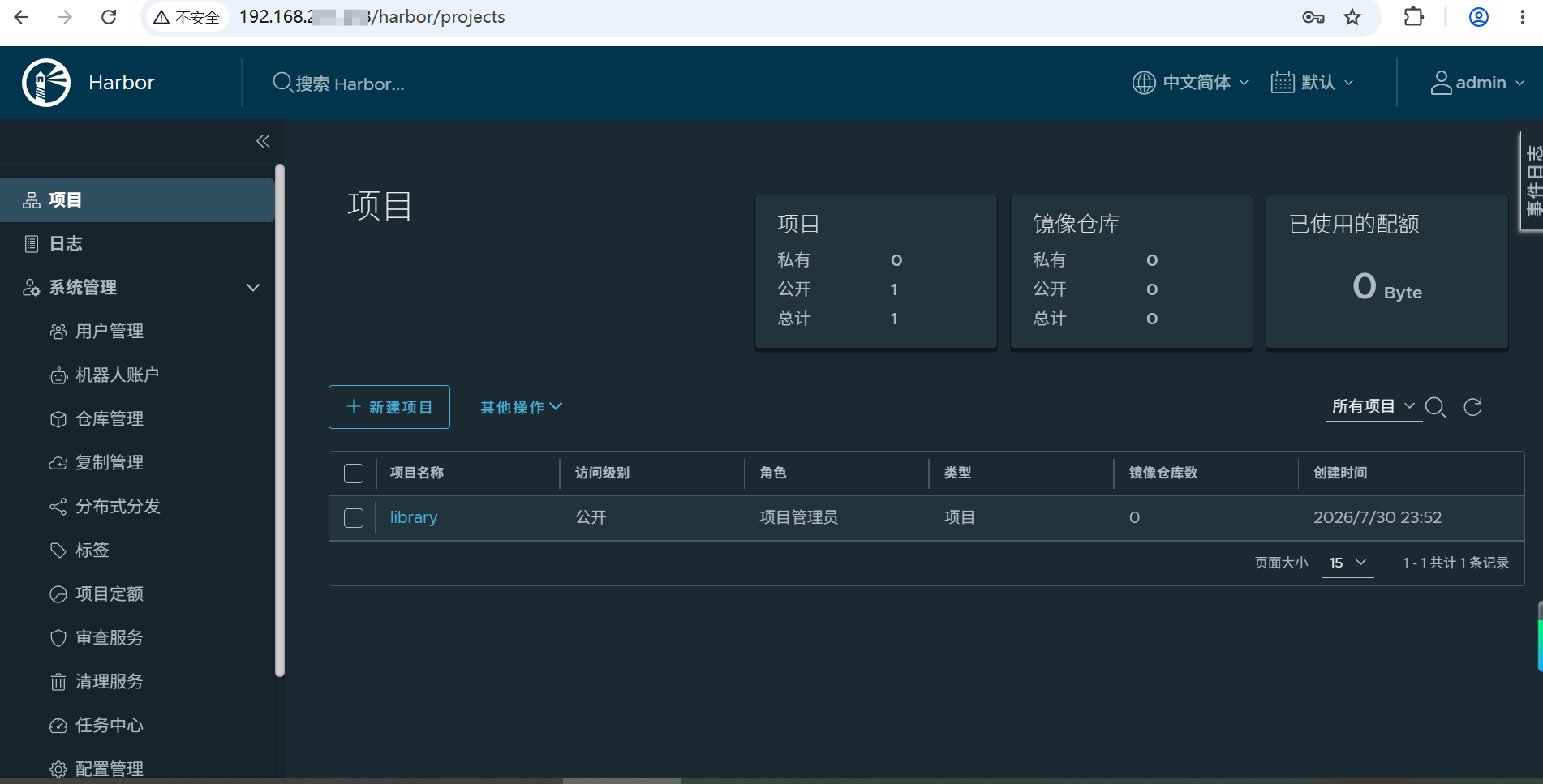Sort by 镜像仓库数 column header
Viewport: 1543px width, 784px height.
(x=1163, y=473)
